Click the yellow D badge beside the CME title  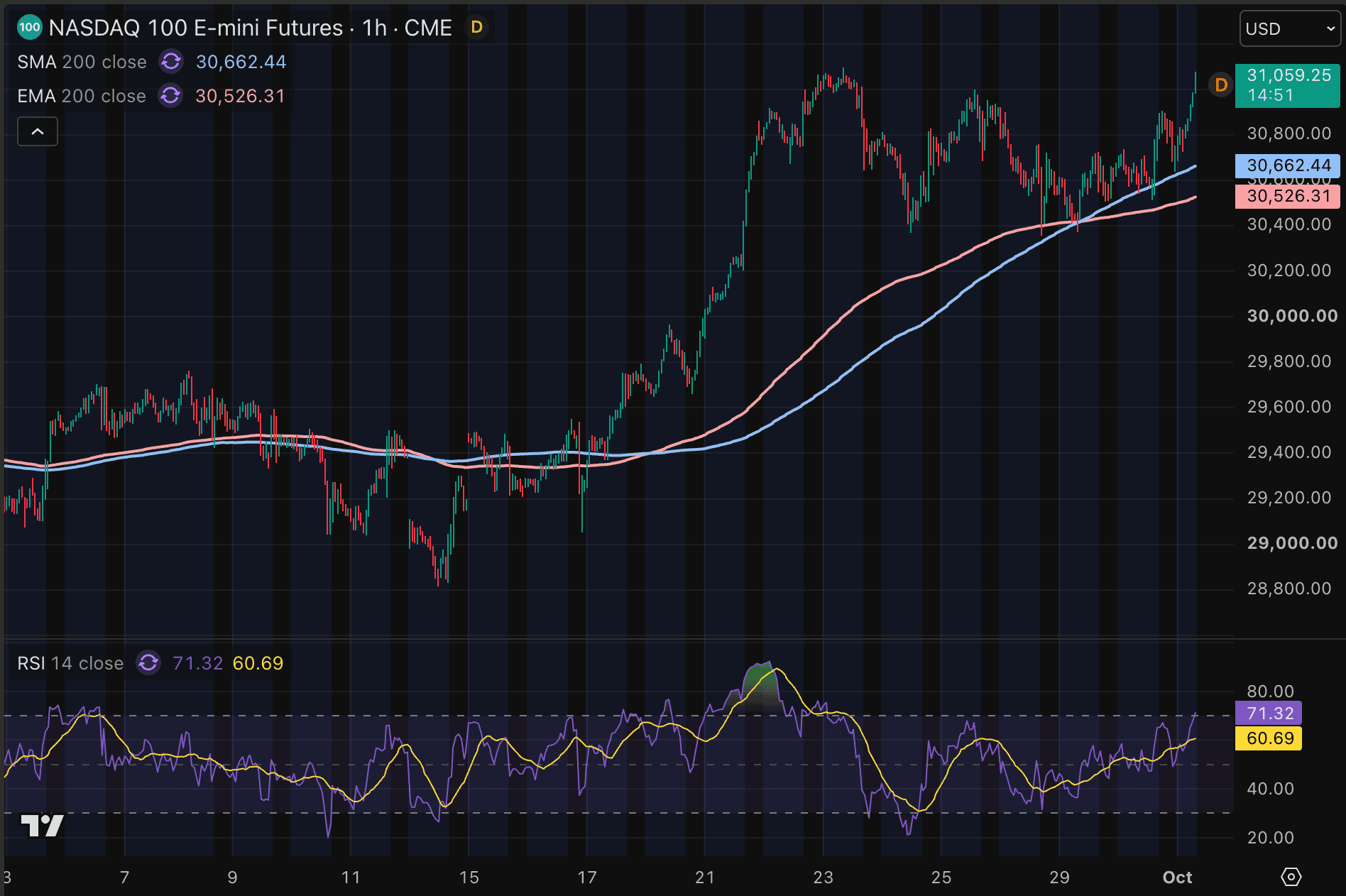[x=477, y=28]
